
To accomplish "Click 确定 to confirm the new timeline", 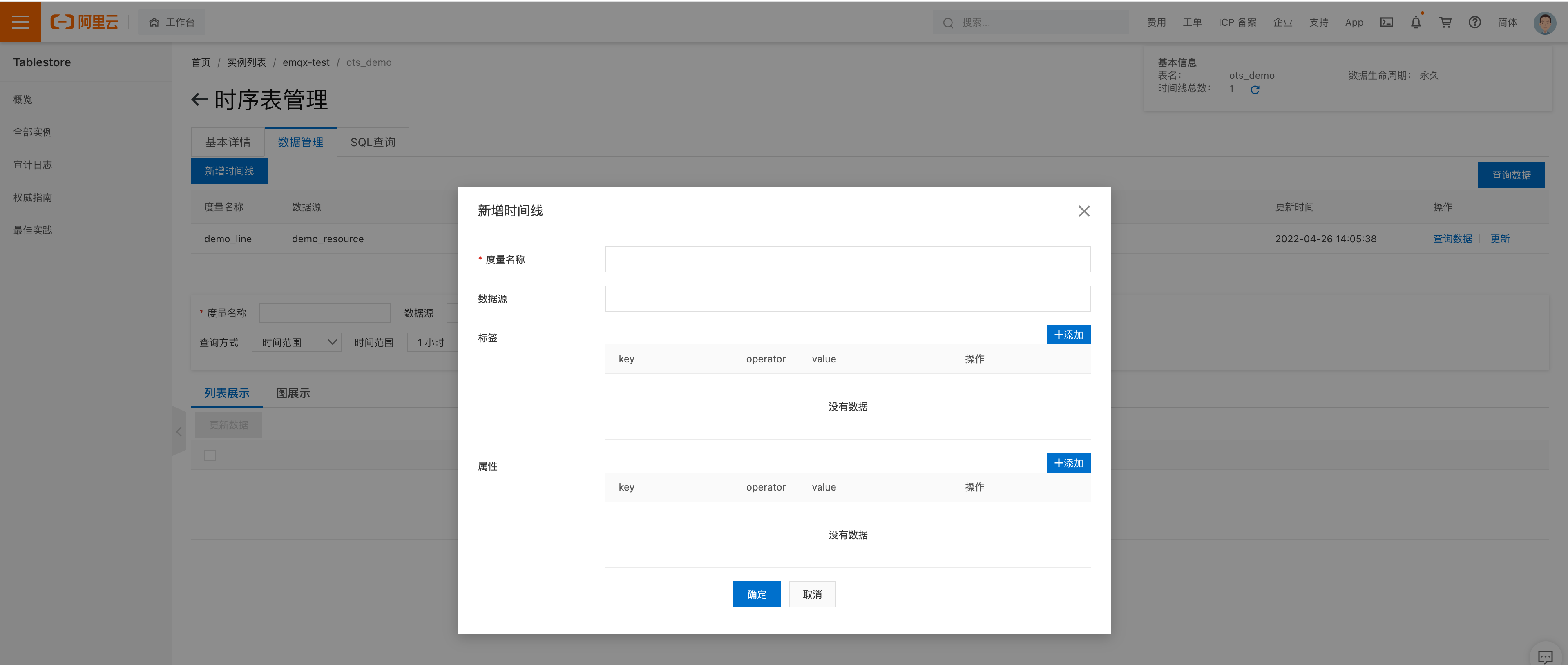I will pyautogui.click(x=757, y=594).
